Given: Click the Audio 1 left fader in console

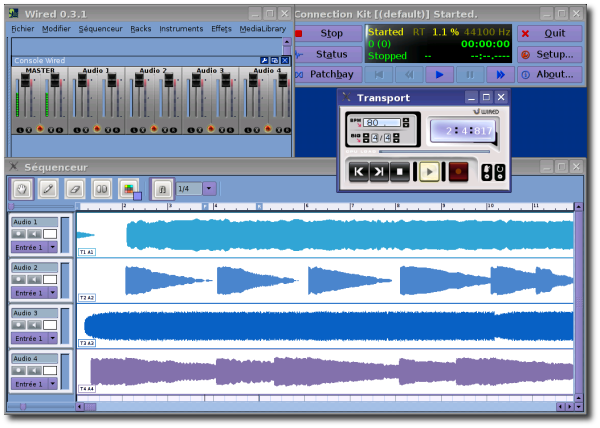Looking at the screenshot, I should (82, 80).
